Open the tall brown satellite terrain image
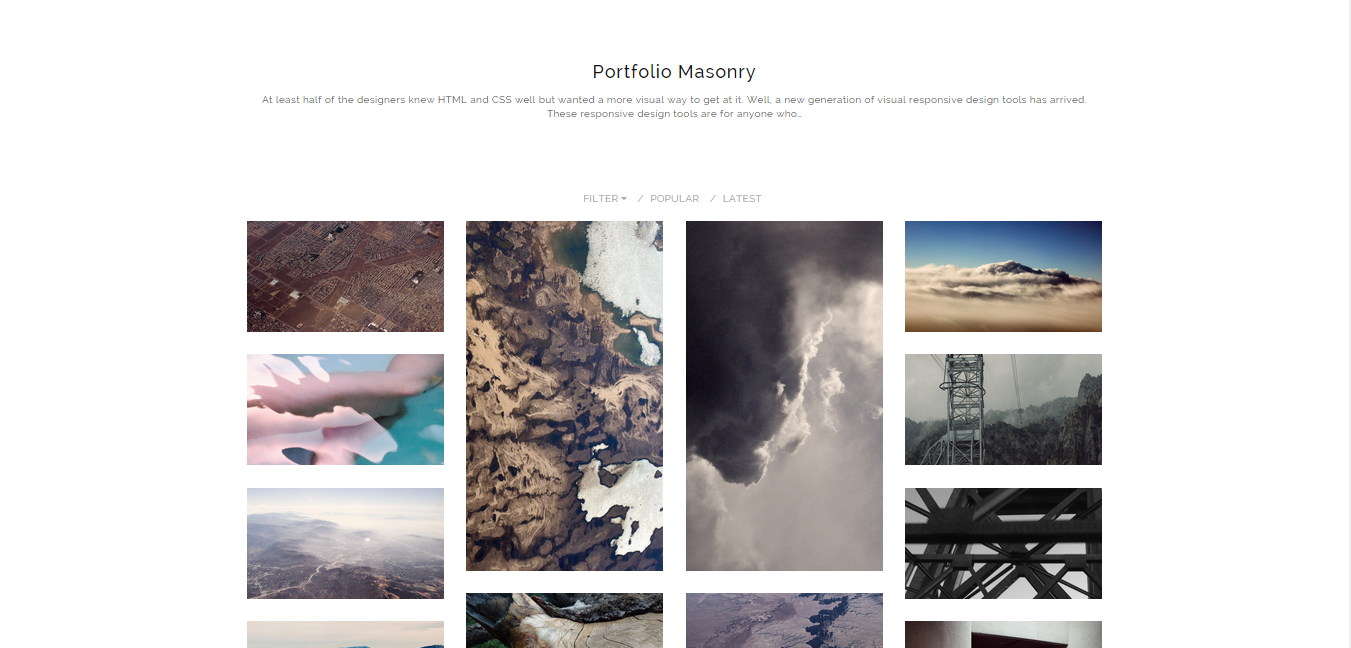The height and width of the screenshot is (648, 1351). click(564, 396)
